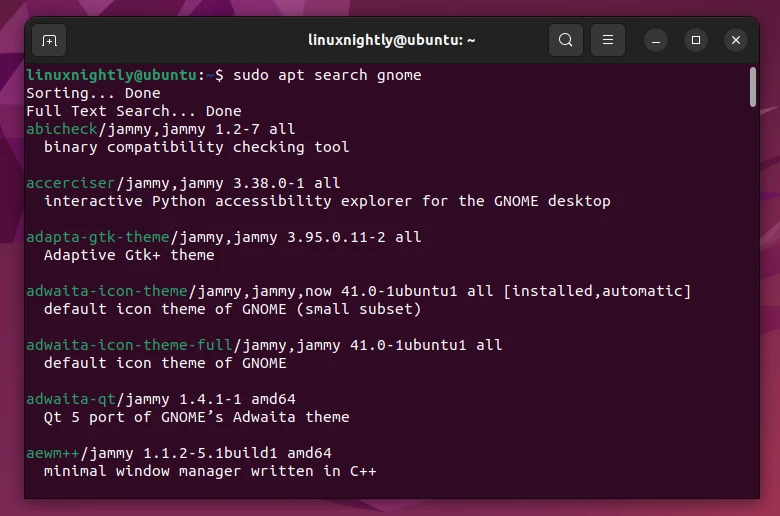Viewport: 780px width, 516px height.
Task: Click the 'Full Text Search... Done' line
Action: pos(133,111)
